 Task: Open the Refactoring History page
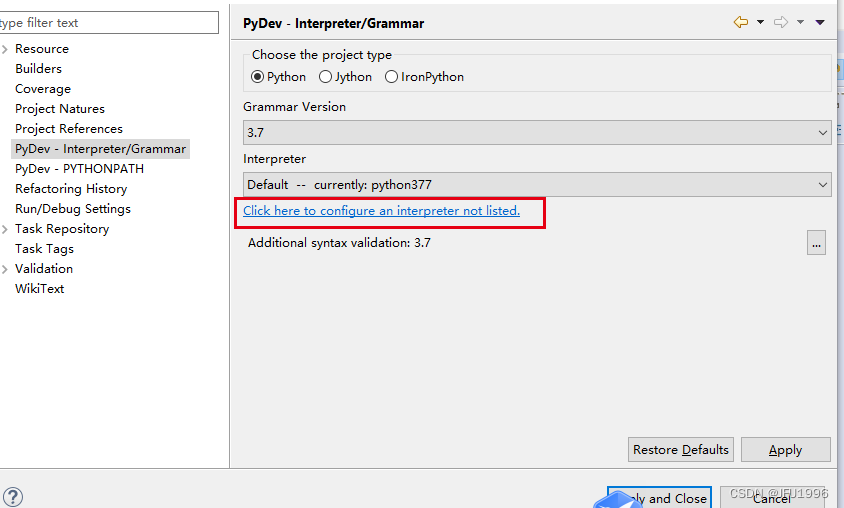tap(71, 189)
